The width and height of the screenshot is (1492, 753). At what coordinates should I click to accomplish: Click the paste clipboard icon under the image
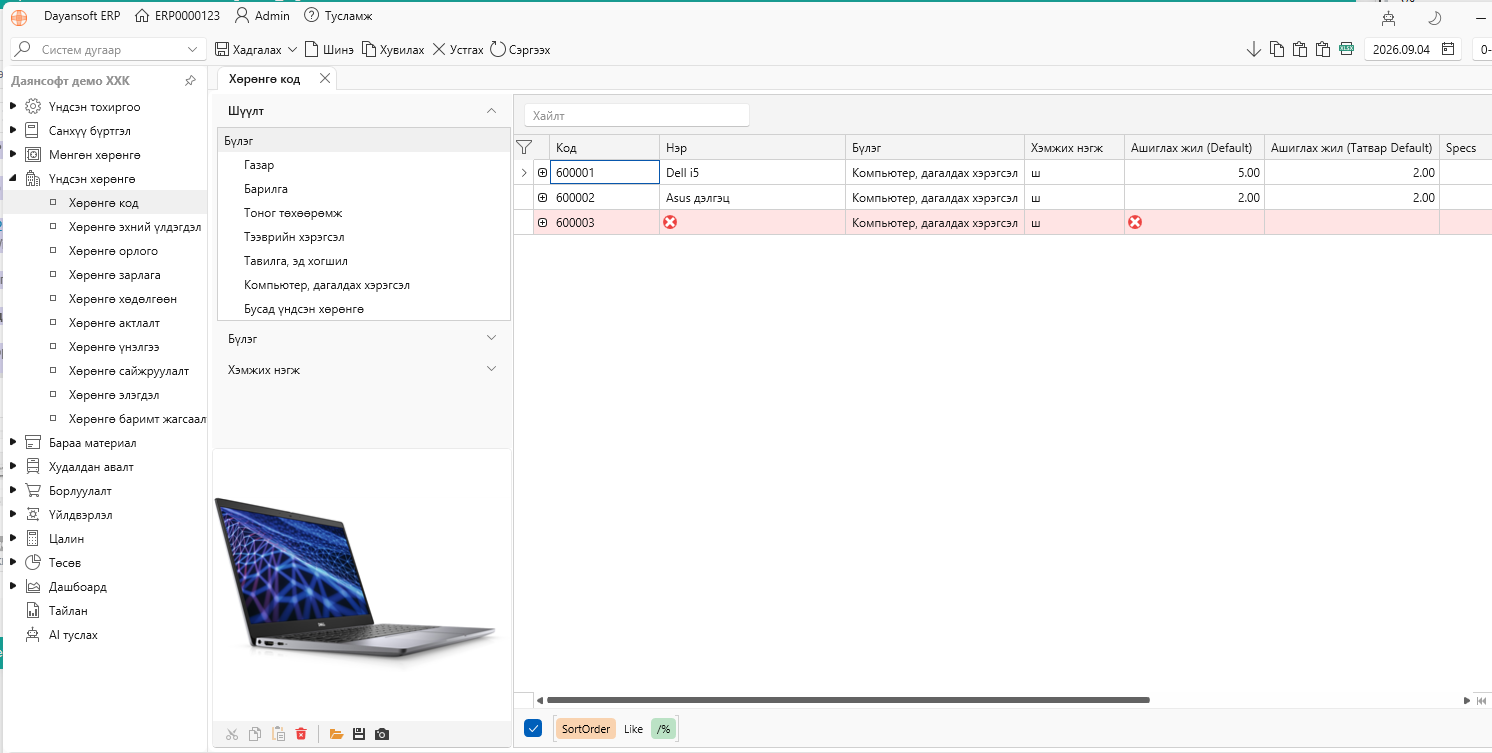pos(278,734)
